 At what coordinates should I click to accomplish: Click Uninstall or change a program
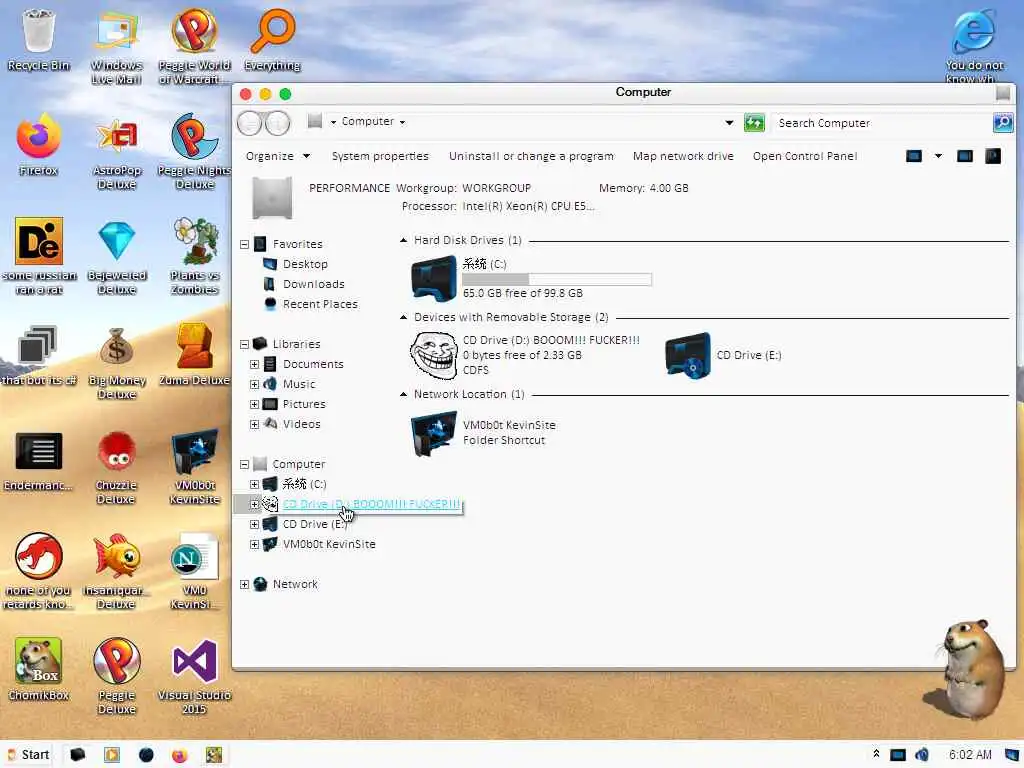[532, 156]
